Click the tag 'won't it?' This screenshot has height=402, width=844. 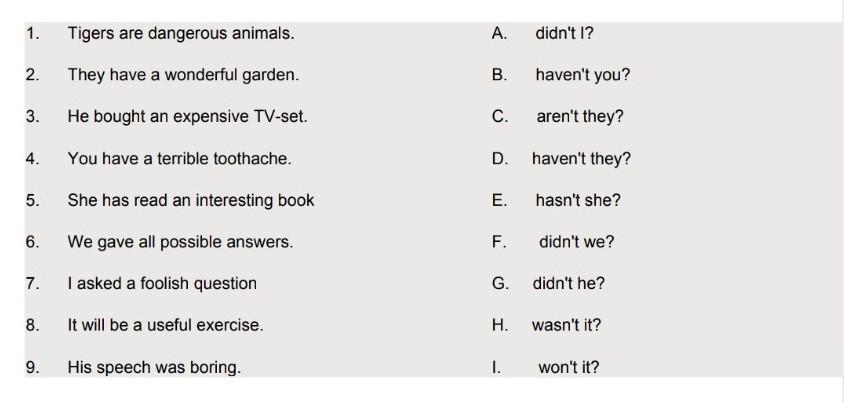(568, 368)
